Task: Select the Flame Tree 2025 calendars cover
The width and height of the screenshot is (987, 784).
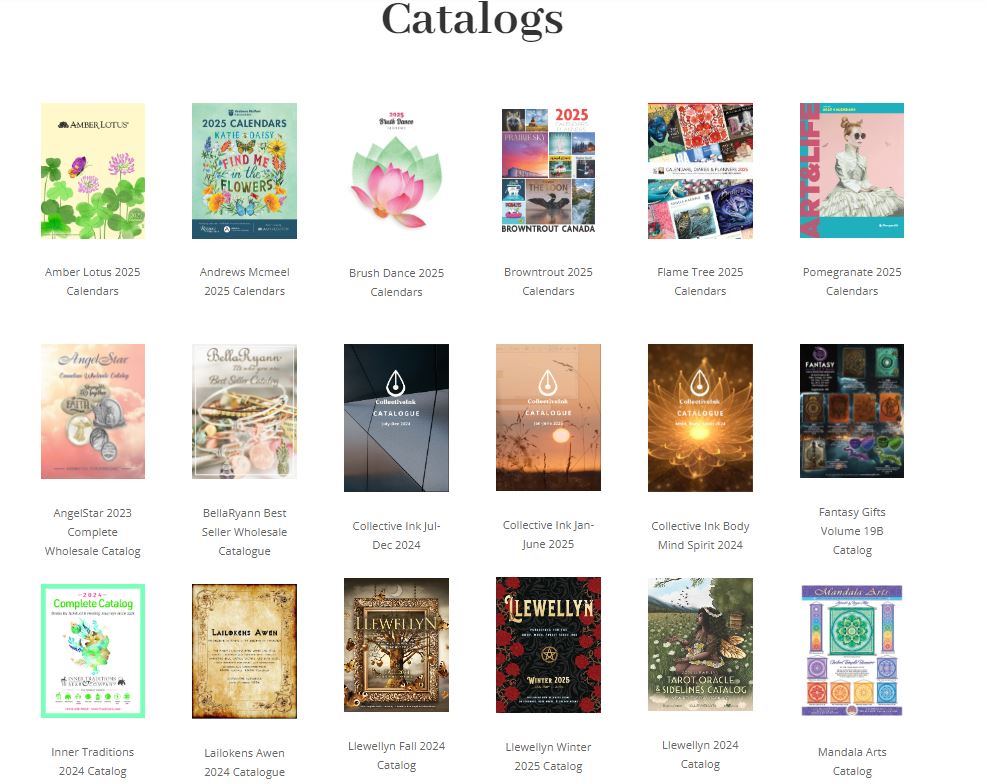Action: [700, 171]
